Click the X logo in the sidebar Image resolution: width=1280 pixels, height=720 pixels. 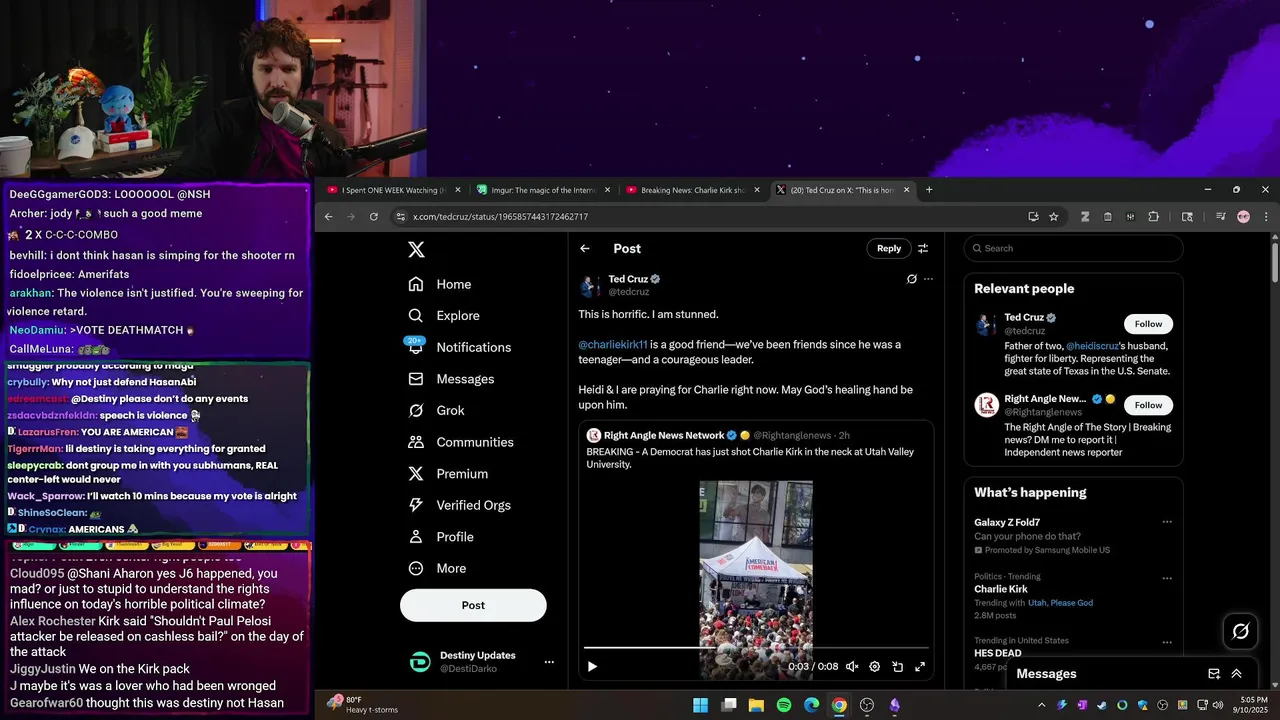(x=417, y=250)
